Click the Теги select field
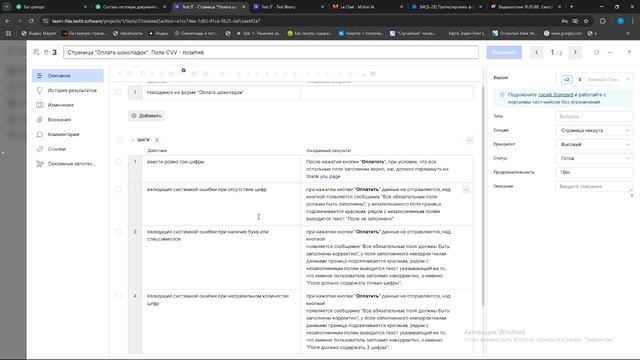The width and height of the screenshot is (640, 360). click(x=594, y=116)
